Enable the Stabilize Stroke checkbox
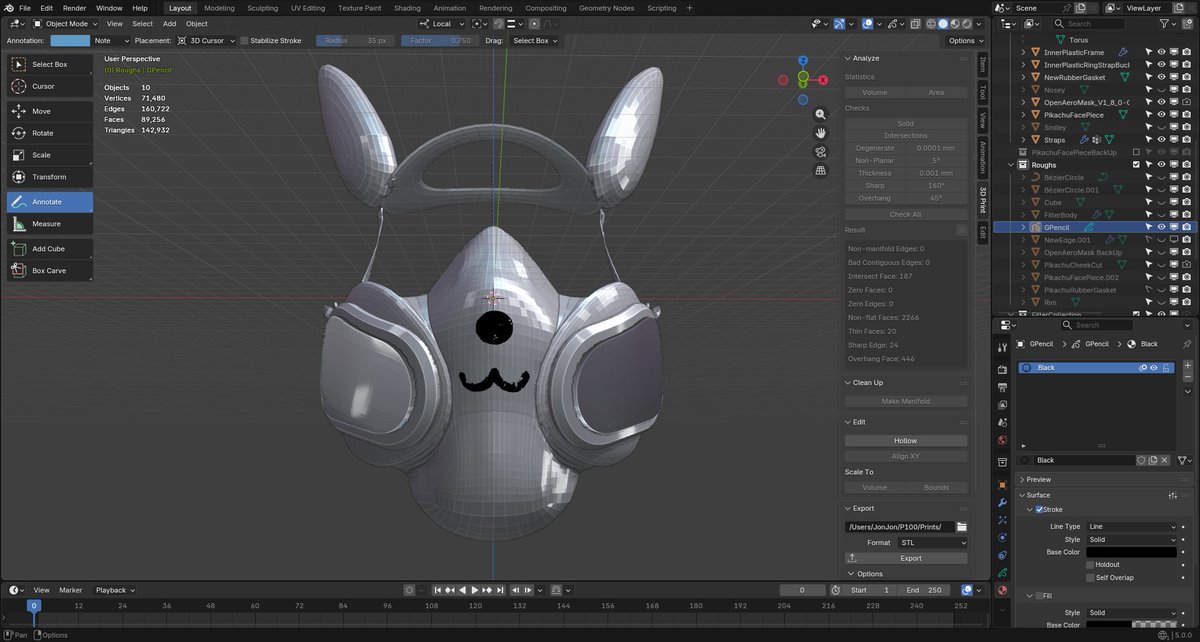This screenshot has height=642, width=1200. coord(244,41)
